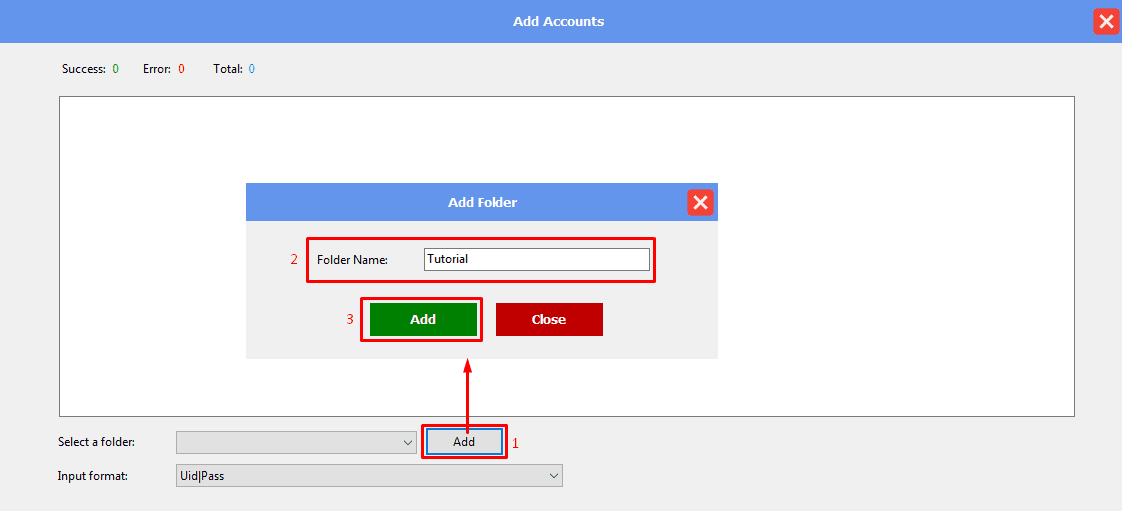Click the "Select a folder:" label
Image resolution: width=1122 pixels, height=511 pixels.
coord(96,442)
